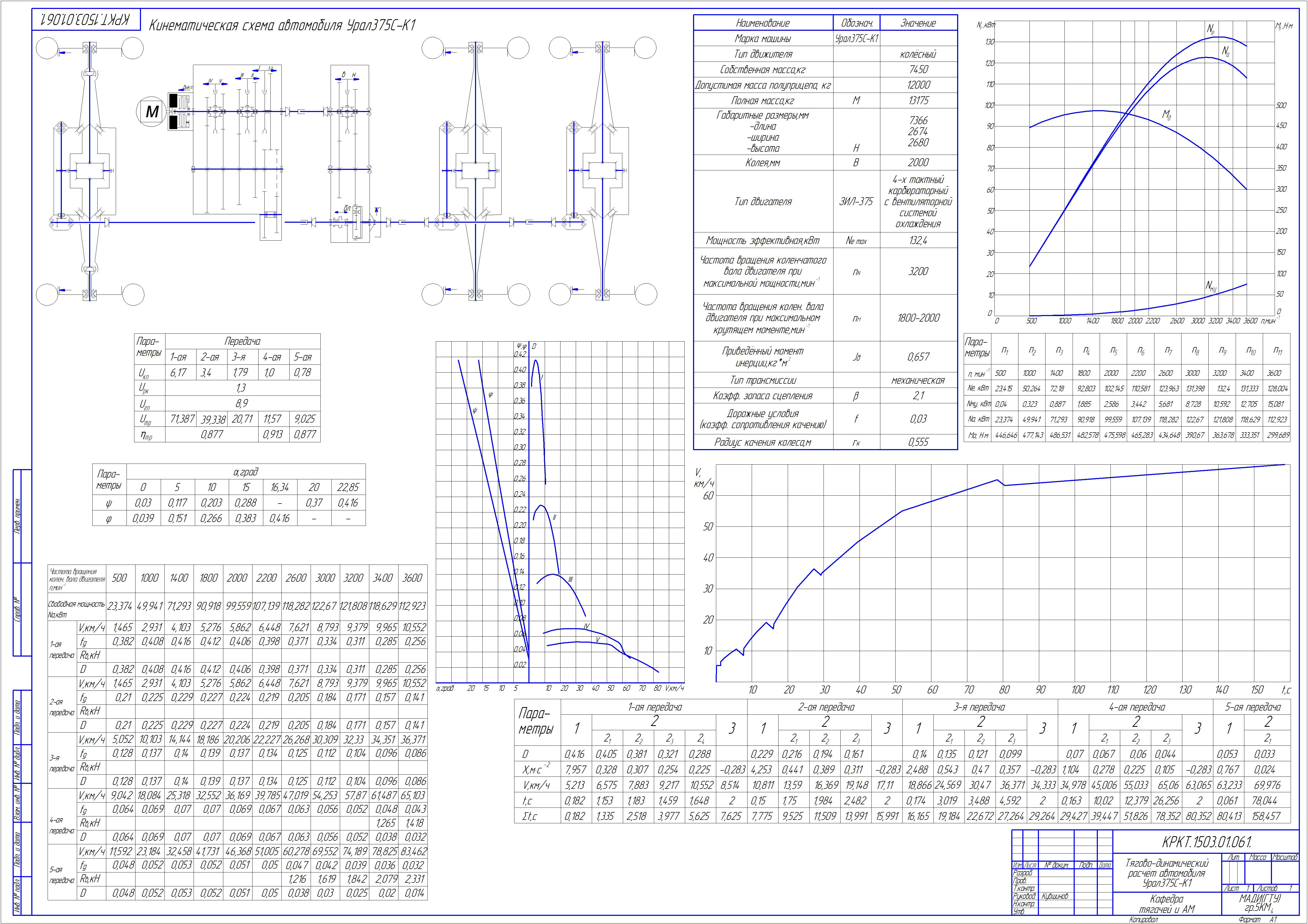The width and height of the screenshot is (1308, 924).
Task: Click the 'Радиус качения колеса,м' row label
Action: click(763, 443)
